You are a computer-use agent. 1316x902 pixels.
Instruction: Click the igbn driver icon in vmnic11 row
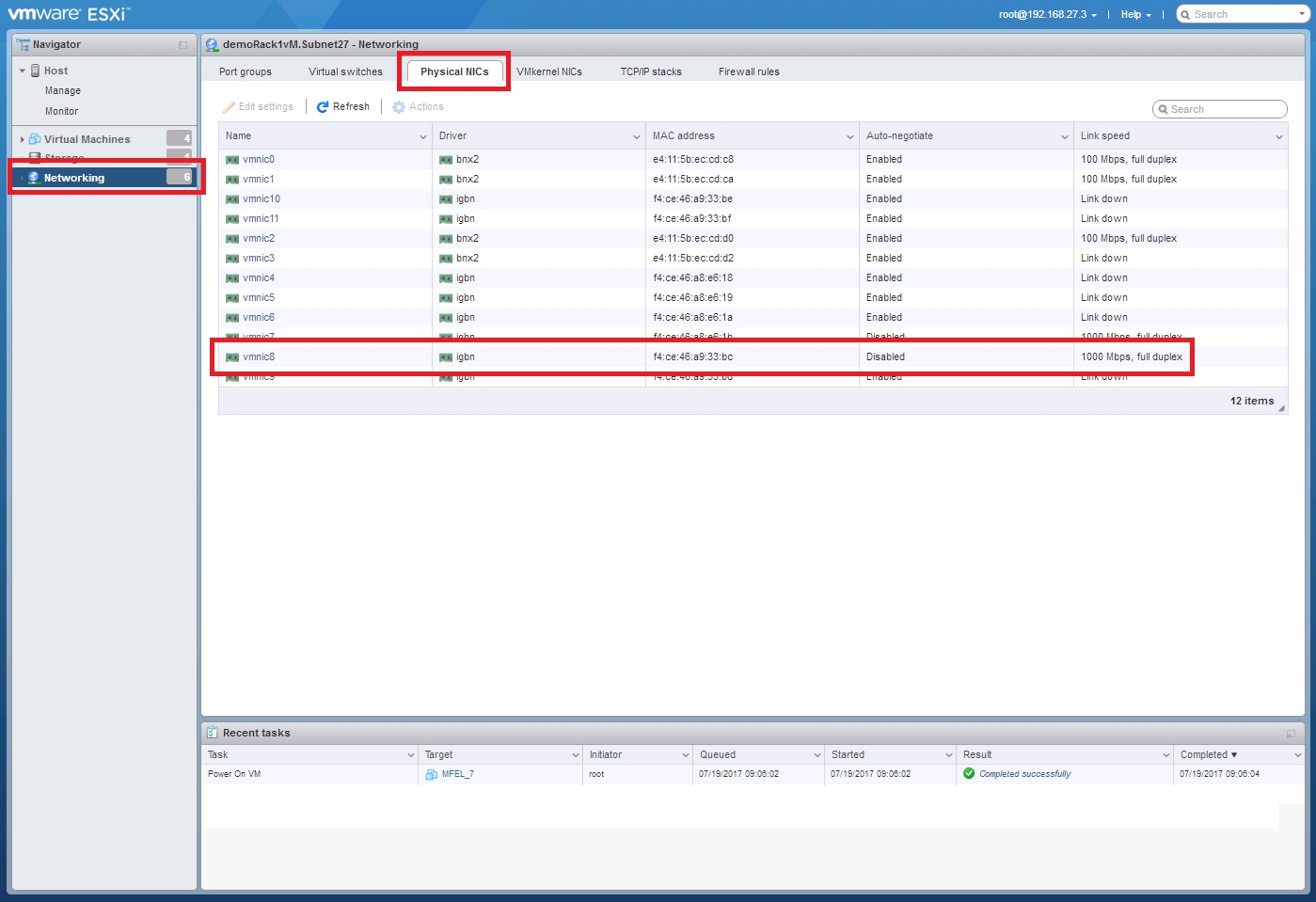pyautogui.click(x=446, y=219)
